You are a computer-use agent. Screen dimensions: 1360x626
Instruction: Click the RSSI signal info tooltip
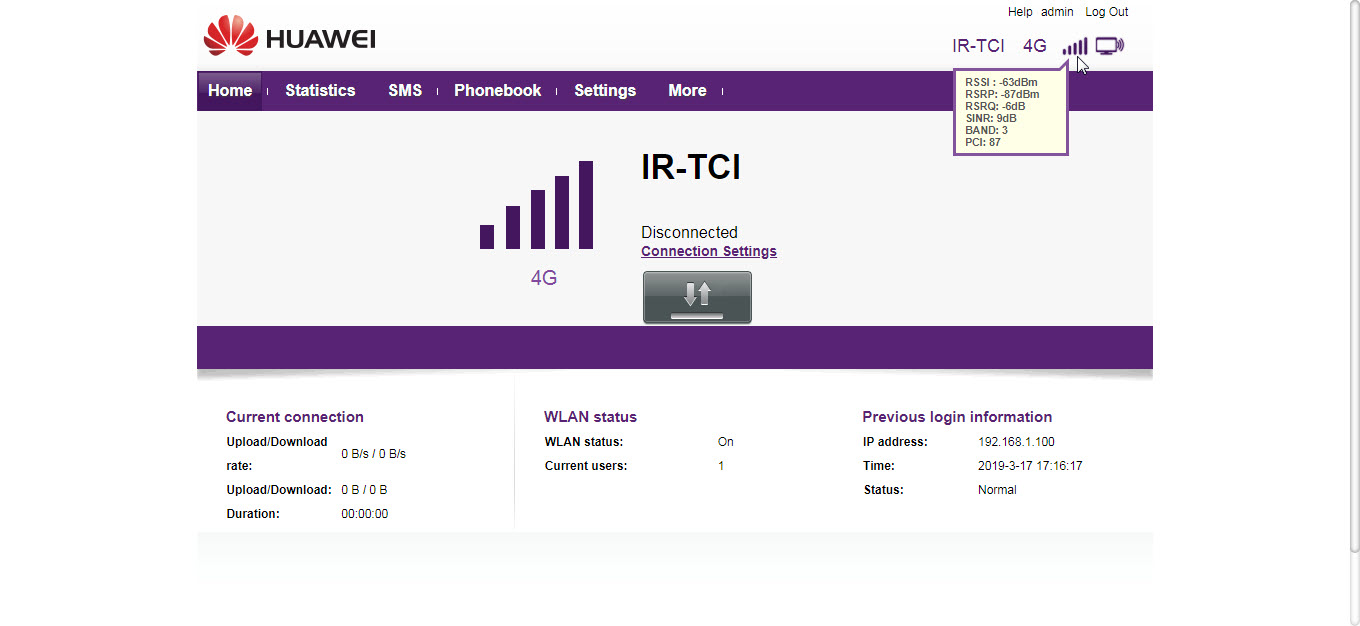coord(1010,112)
